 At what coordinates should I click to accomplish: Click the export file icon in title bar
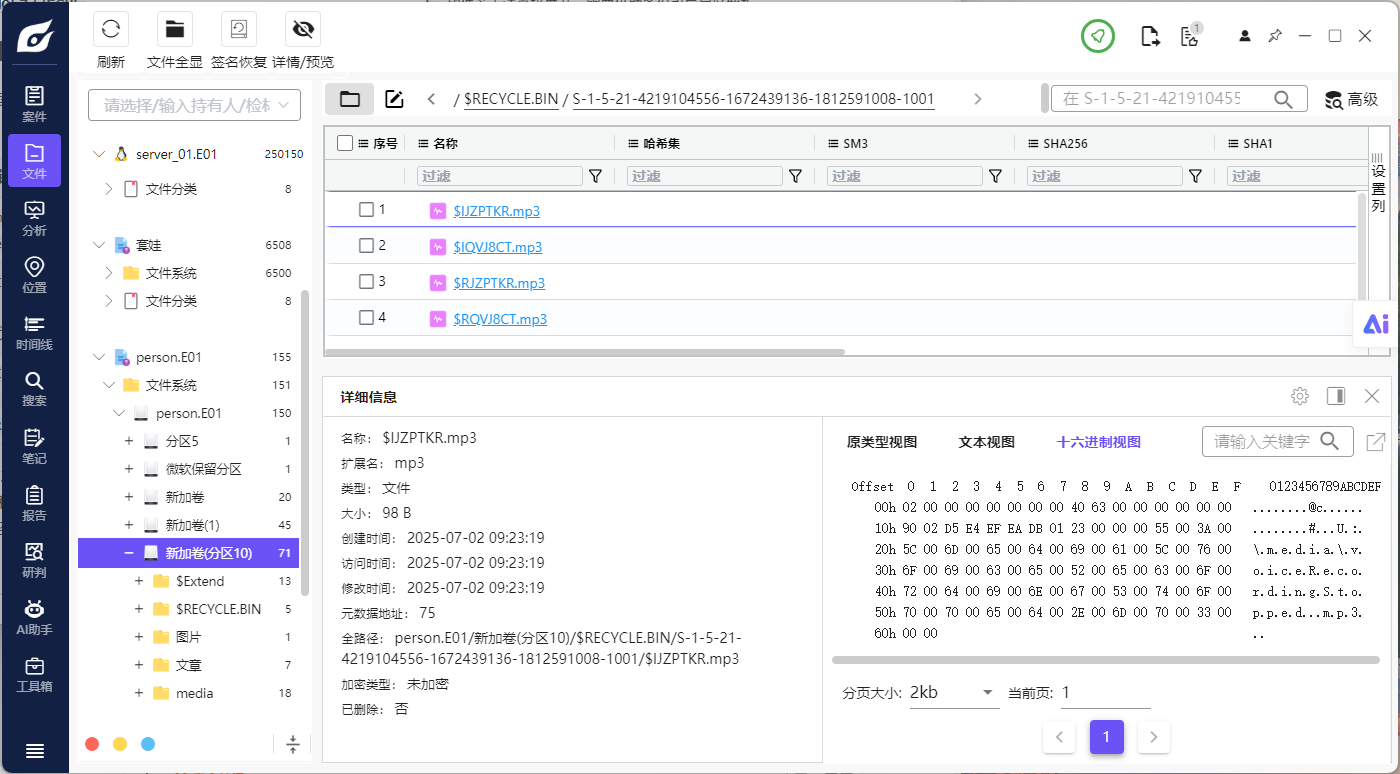point(1151,37)
